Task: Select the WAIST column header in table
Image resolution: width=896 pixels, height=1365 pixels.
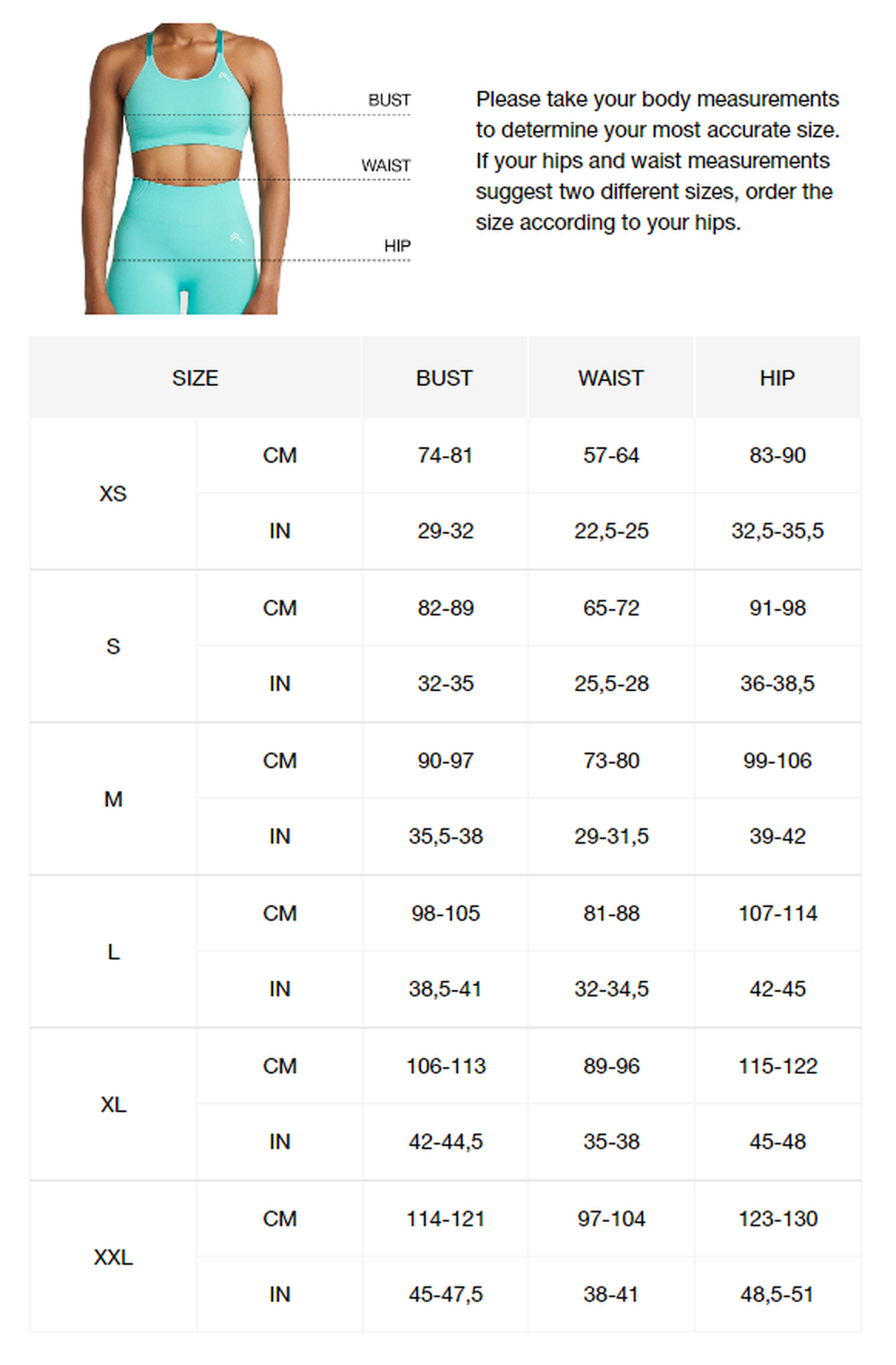Action: click(x=611, y=378)
